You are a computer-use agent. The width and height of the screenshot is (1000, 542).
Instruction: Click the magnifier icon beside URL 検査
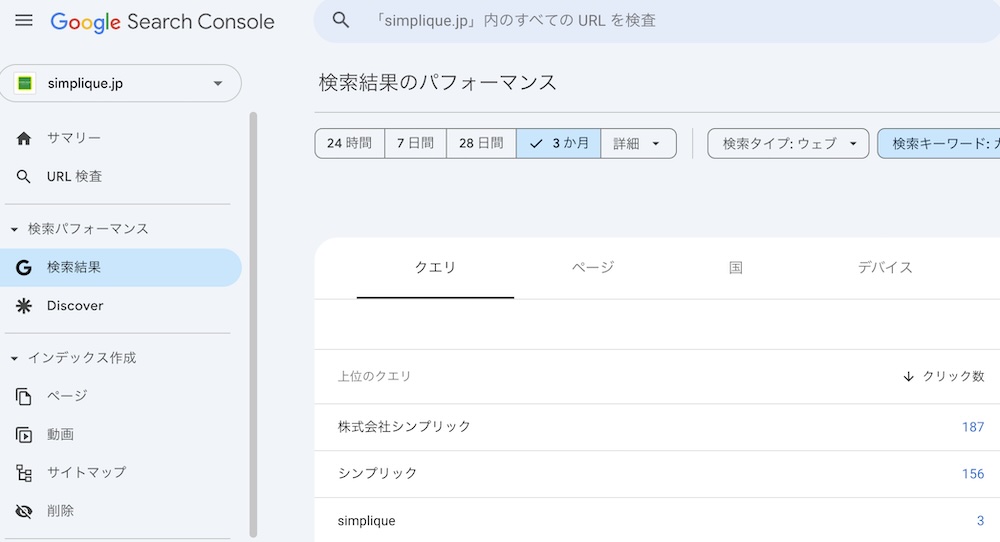point(24,177)
